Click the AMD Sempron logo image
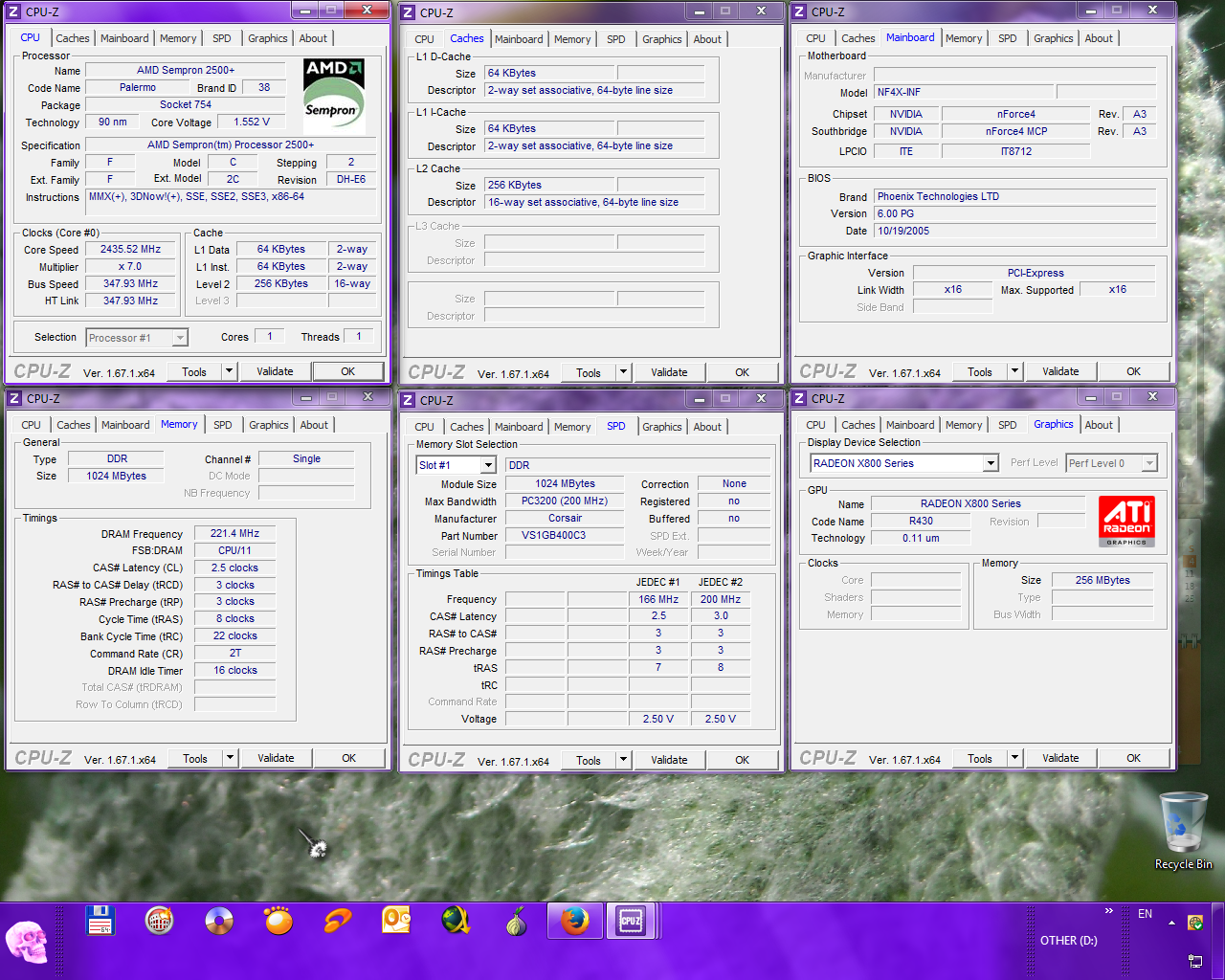The width and height of the screenshot is (1225, 980). pyautogui.click(x=334, y=97)
